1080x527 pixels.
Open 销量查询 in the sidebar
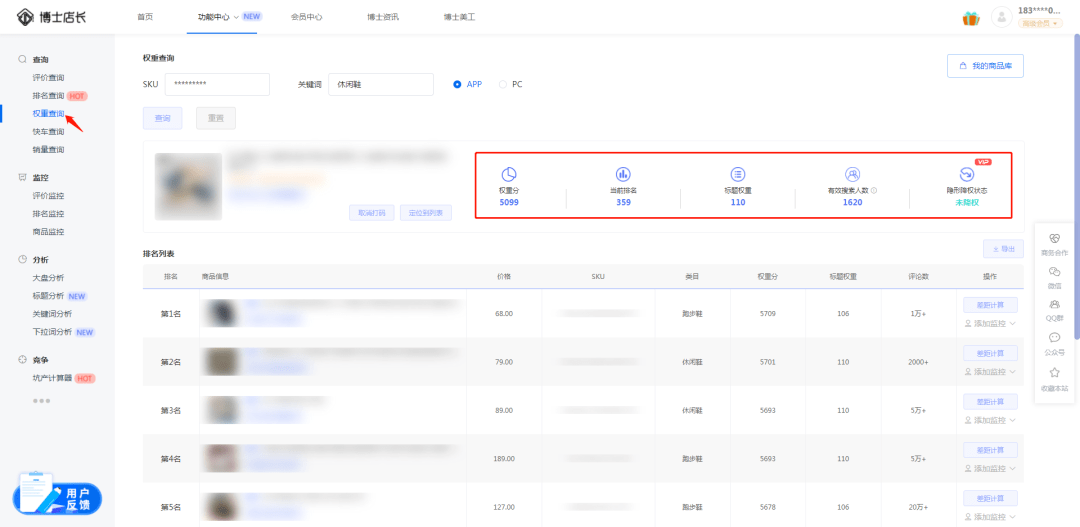click(x=48, y=149)
